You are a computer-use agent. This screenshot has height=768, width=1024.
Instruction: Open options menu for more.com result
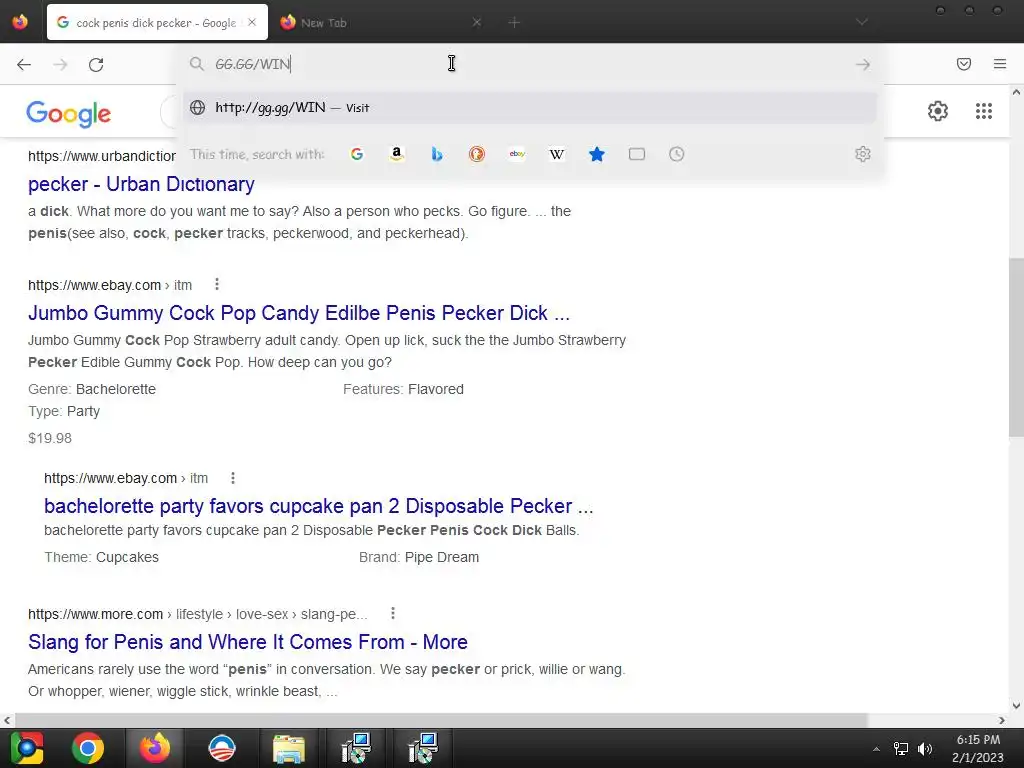392,613
